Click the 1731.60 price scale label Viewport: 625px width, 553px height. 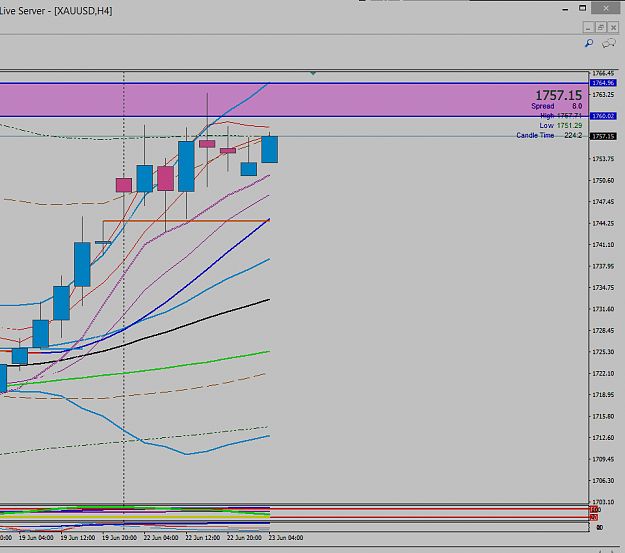(x=603, y=309)
